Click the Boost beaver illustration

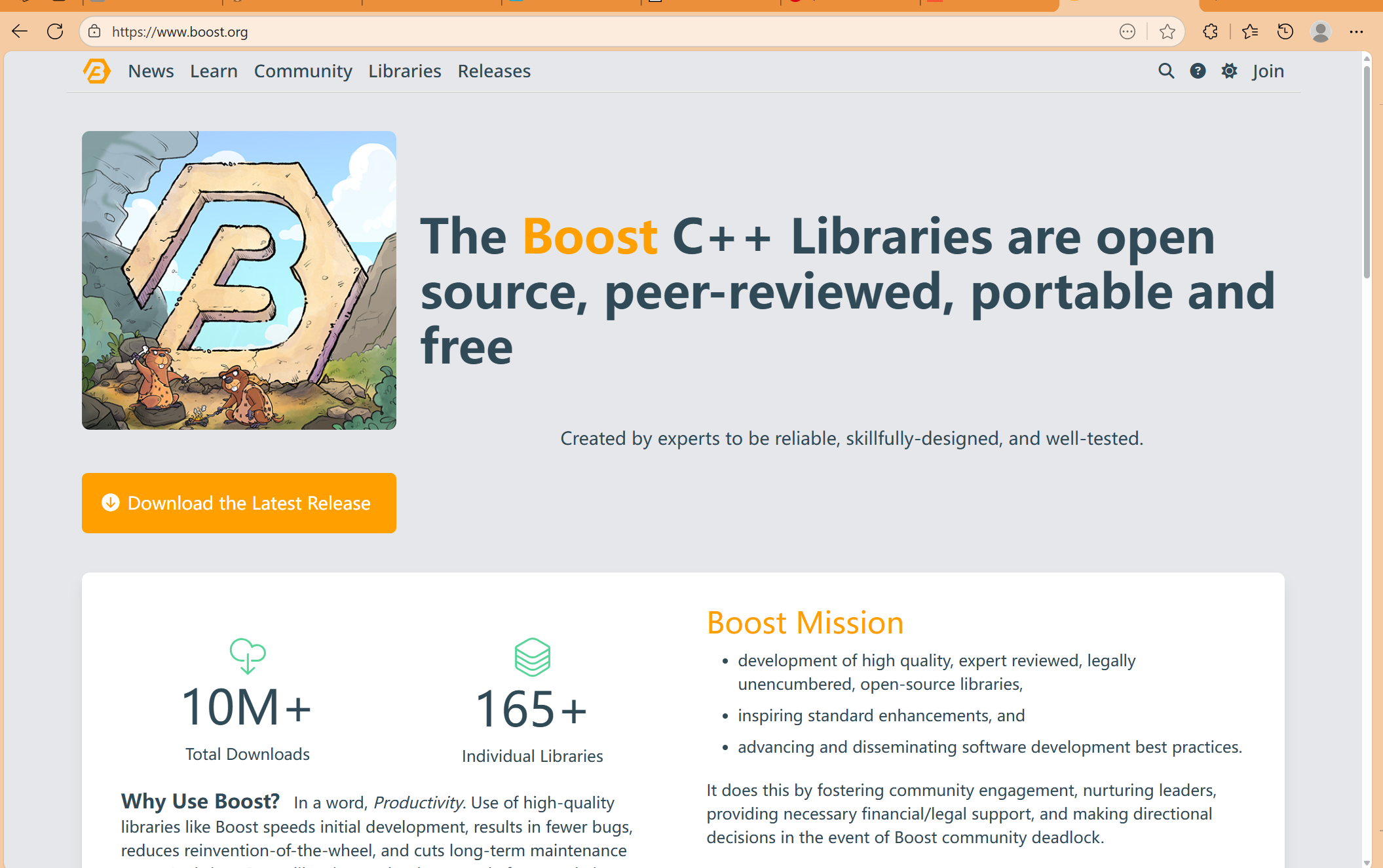[239, 280]
